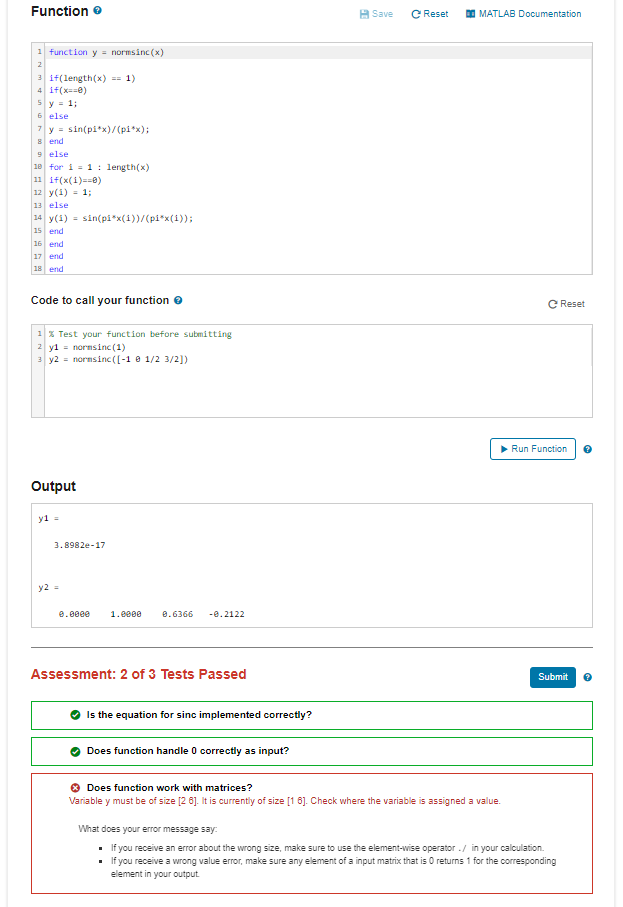Click the 'y1 = normsinc(1)' test line
This screenshot has width=623, height=907.
[x=87, y=347]
